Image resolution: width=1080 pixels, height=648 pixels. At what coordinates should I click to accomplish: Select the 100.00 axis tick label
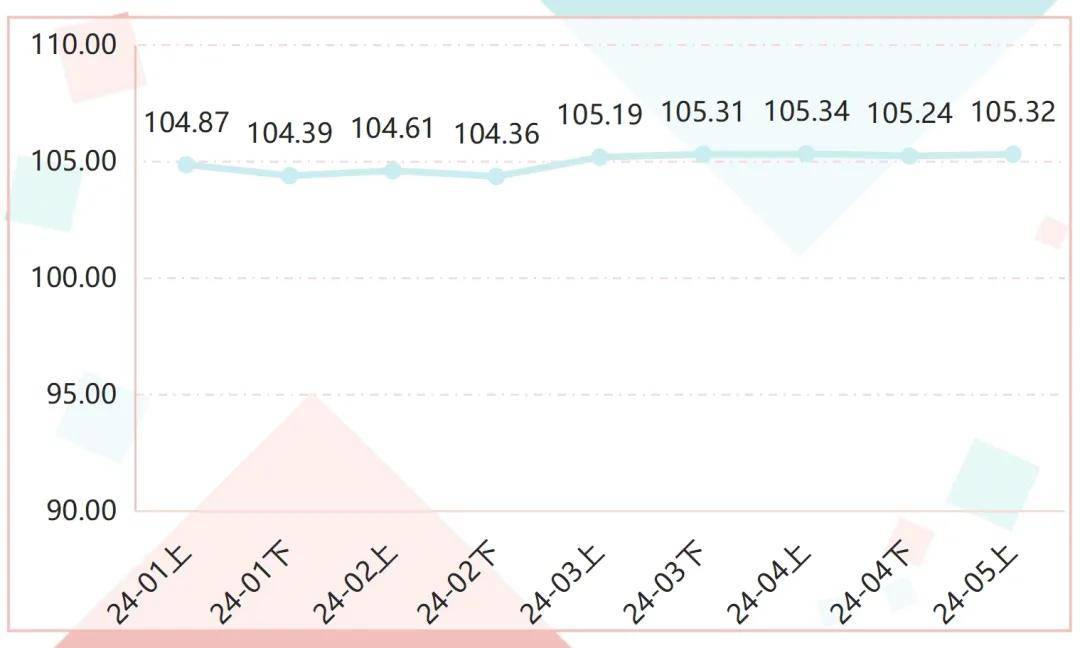74,278
